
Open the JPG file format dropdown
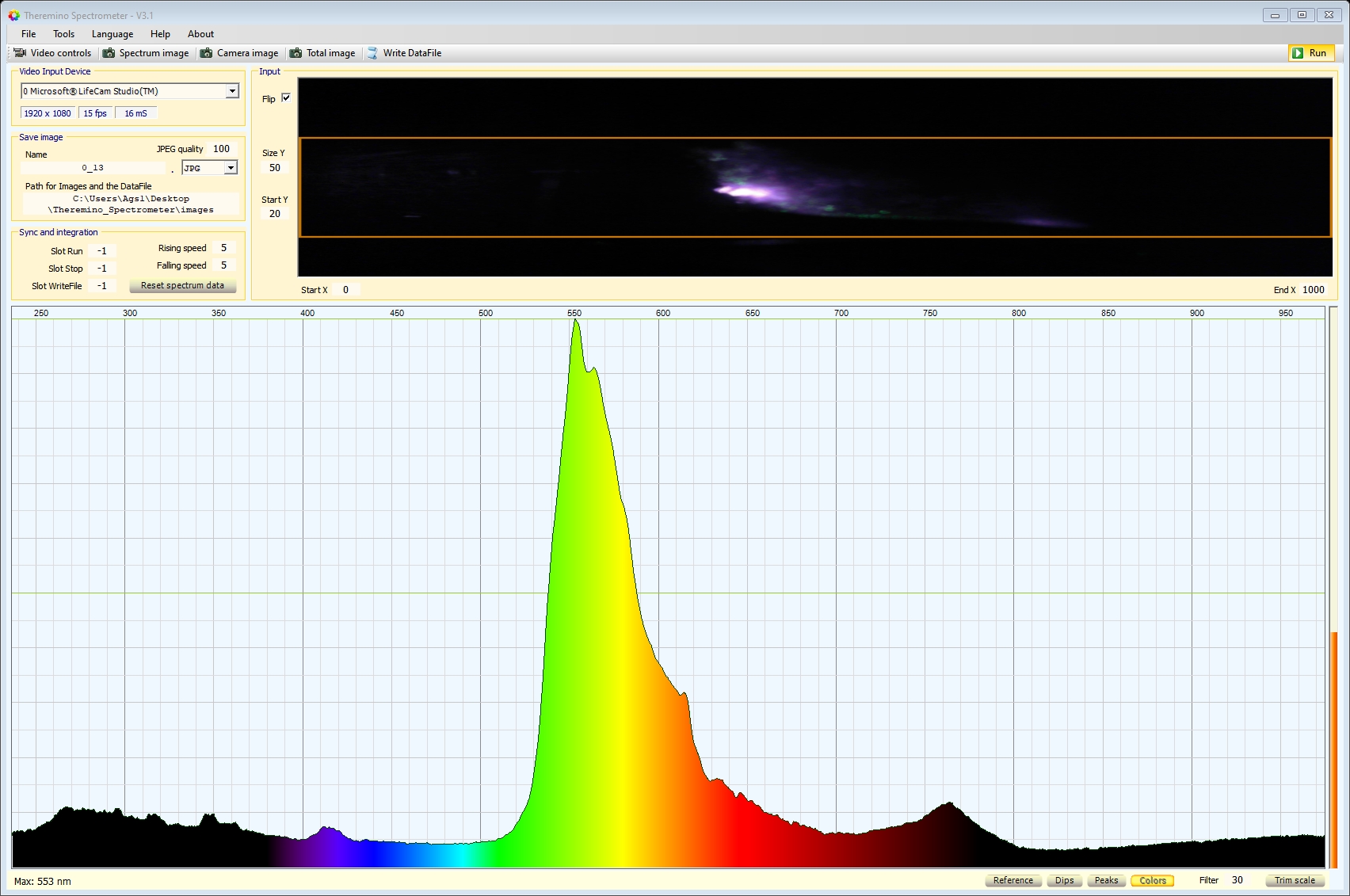pos(231,168)
